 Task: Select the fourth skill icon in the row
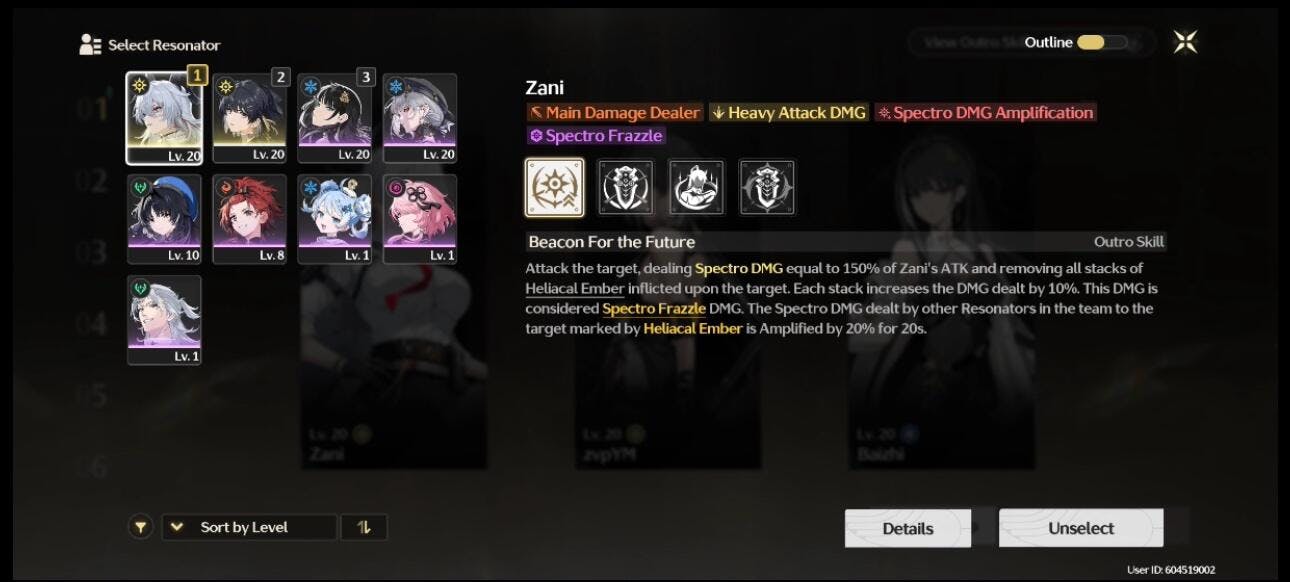point(767,187)
